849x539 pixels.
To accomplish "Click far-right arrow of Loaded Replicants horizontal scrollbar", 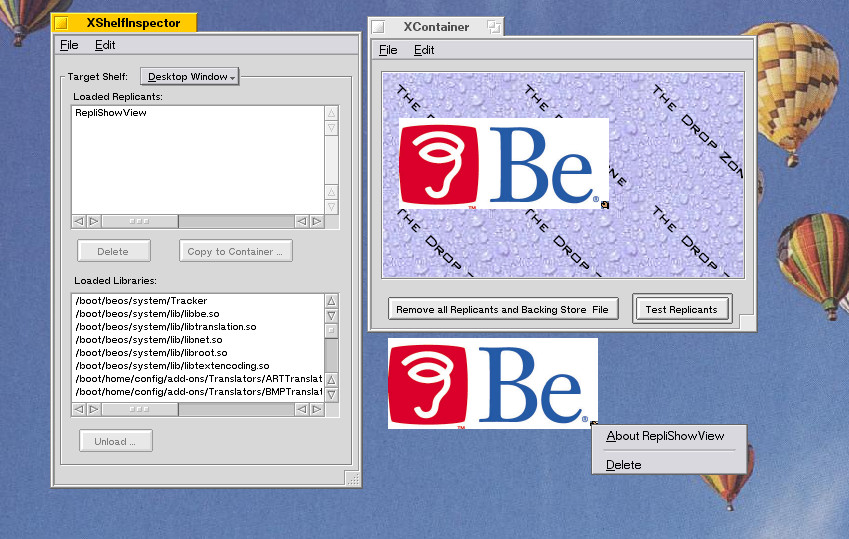I will pyautogui.click(x=317, y=221).
